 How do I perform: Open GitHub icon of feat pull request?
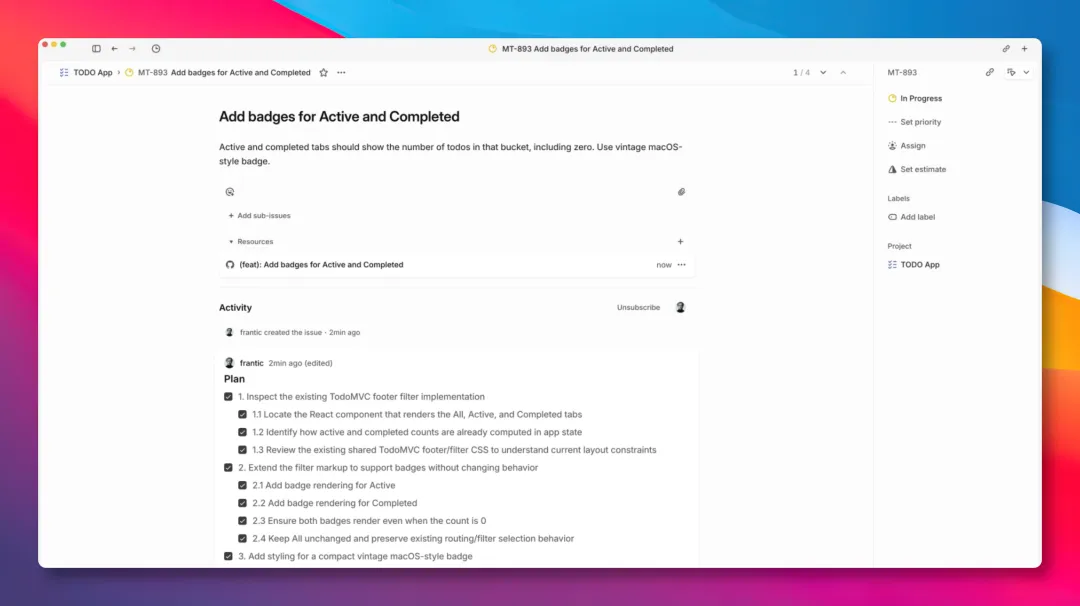(x=230, y=264)
